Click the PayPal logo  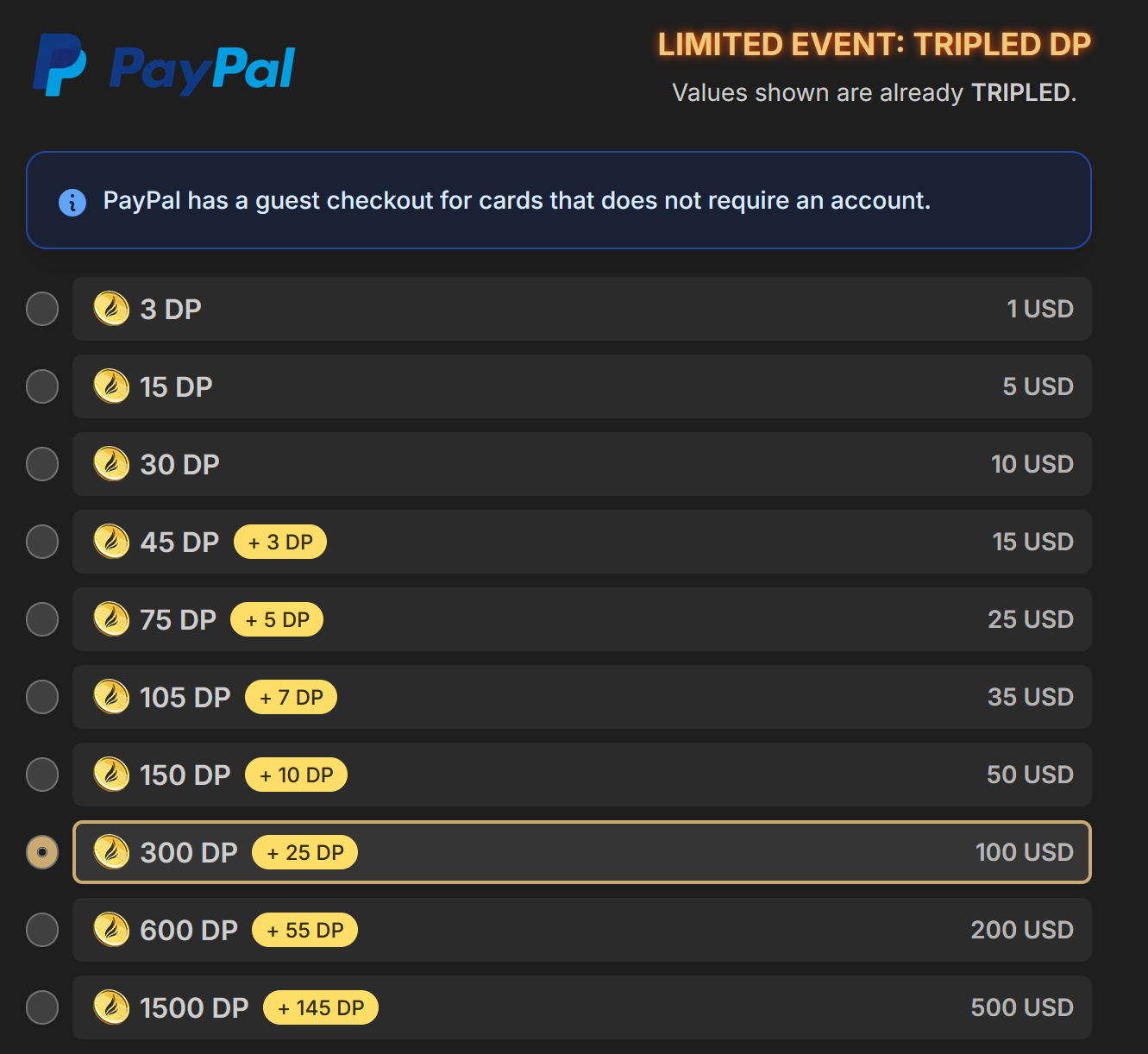164,66
